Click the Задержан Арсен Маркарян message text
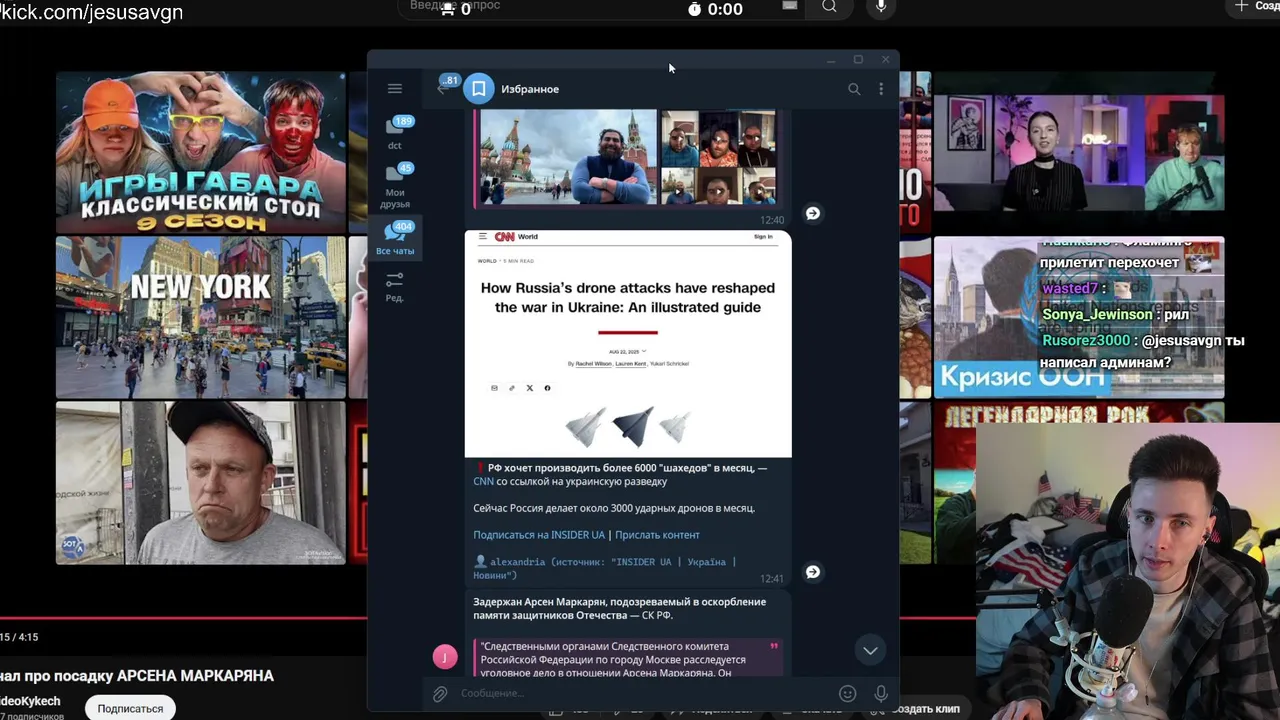This screenshot has width=1280, height=720. pyautogui.click(x=620, y=608)
